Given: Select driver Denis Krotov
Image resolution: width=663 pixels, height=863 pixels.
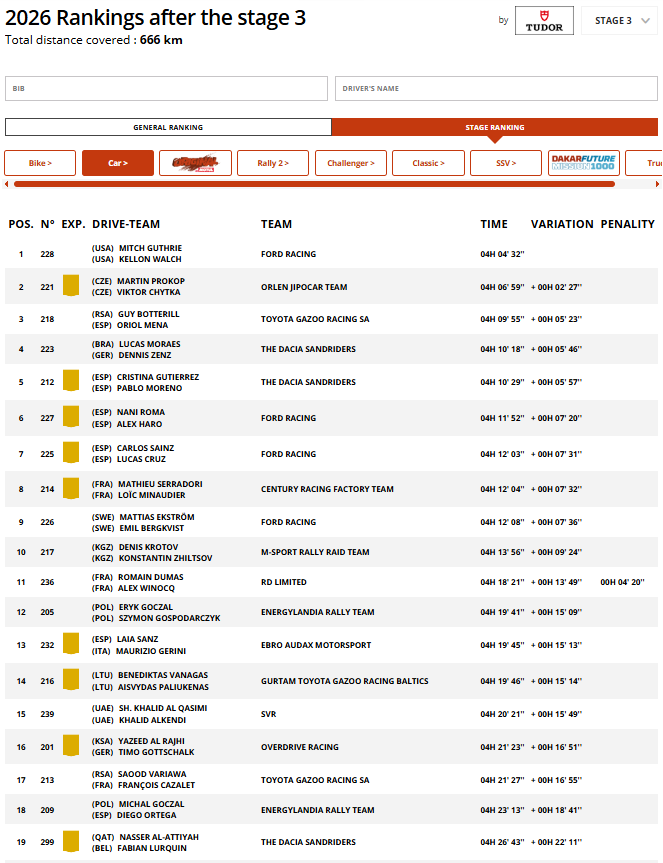Looking at the screenshot, I should point(149,547).
